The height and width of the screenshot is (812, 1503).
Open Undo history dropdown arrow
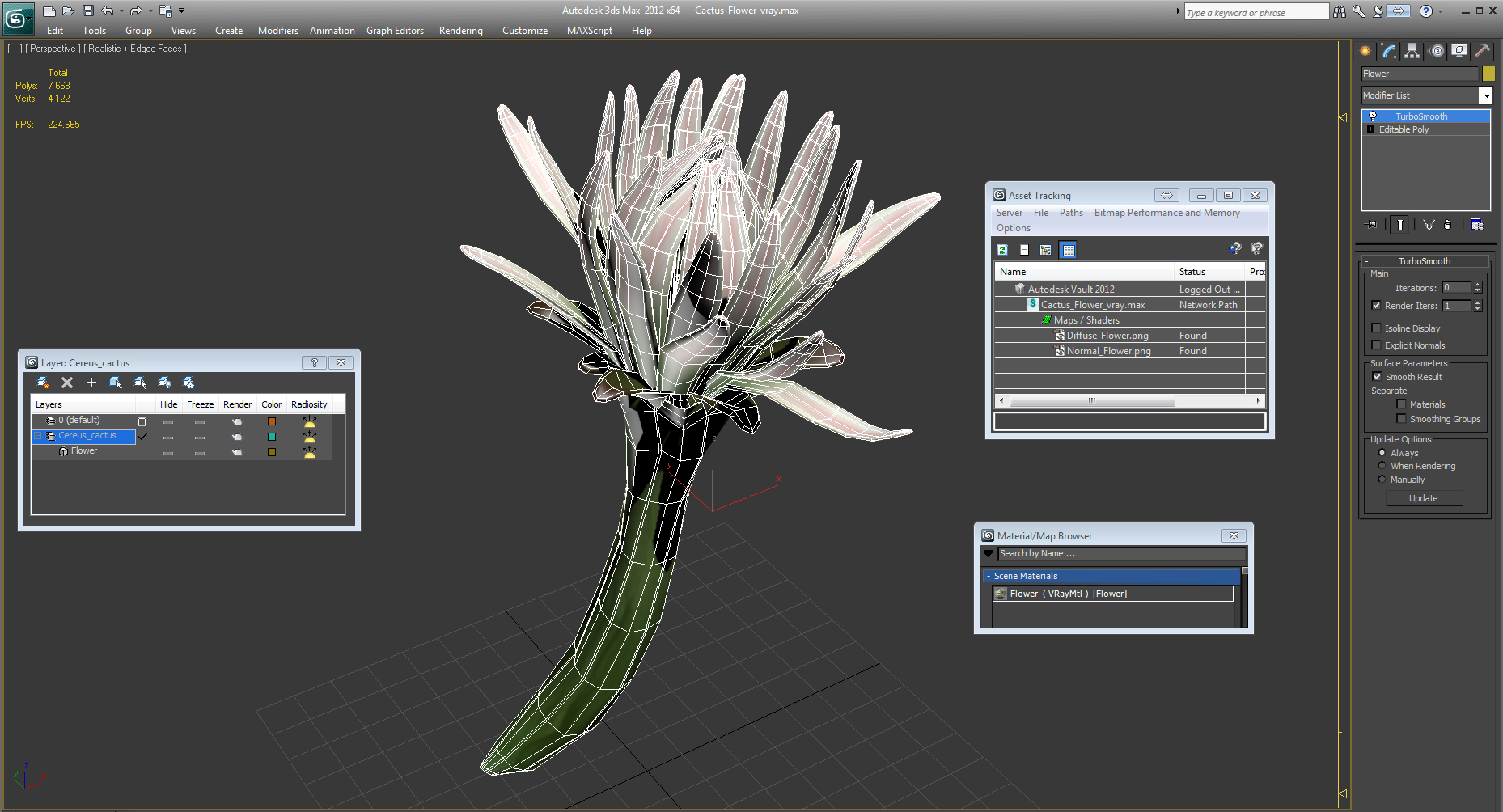click(x=120, y=11)
